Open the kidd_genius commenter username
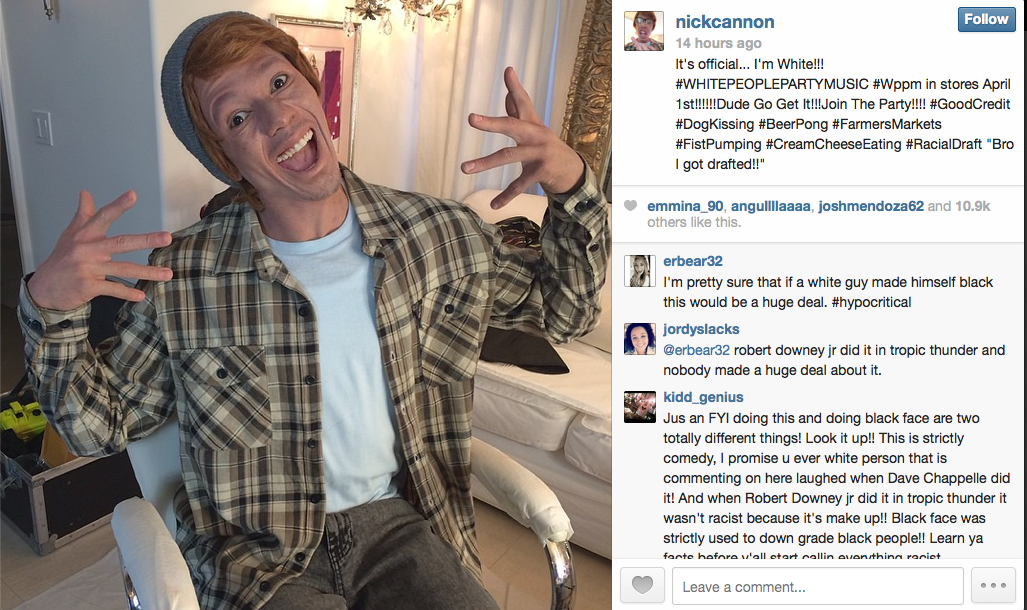1027x610 pixels. [703, 397]
